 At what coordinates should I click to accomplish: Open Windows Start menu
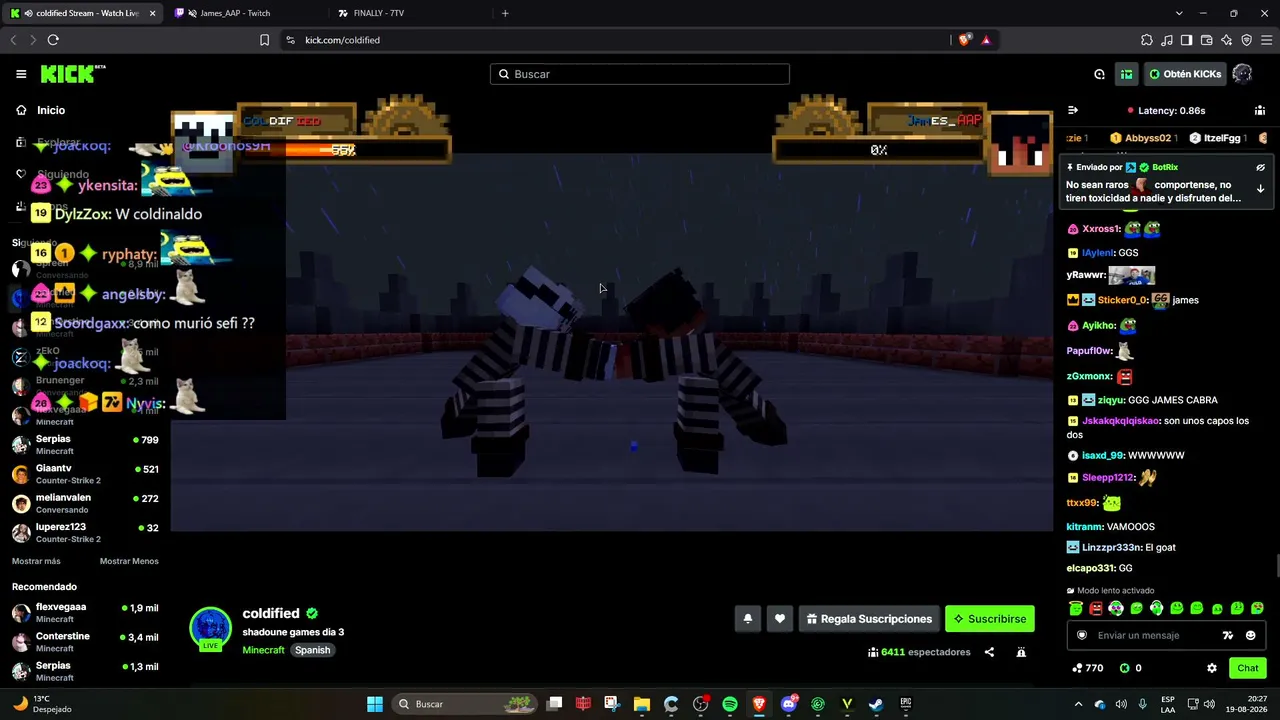coord(375,704)
